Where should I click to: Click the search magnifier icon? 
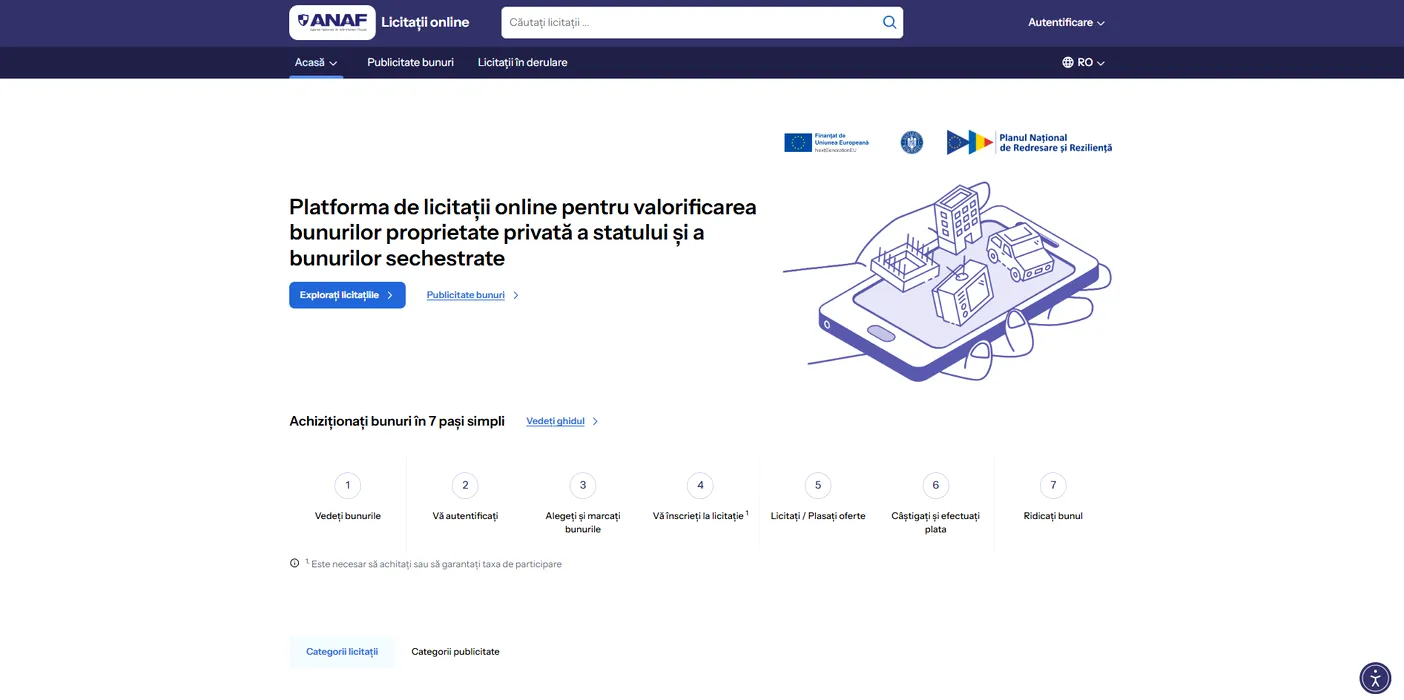tap(889, 22)
